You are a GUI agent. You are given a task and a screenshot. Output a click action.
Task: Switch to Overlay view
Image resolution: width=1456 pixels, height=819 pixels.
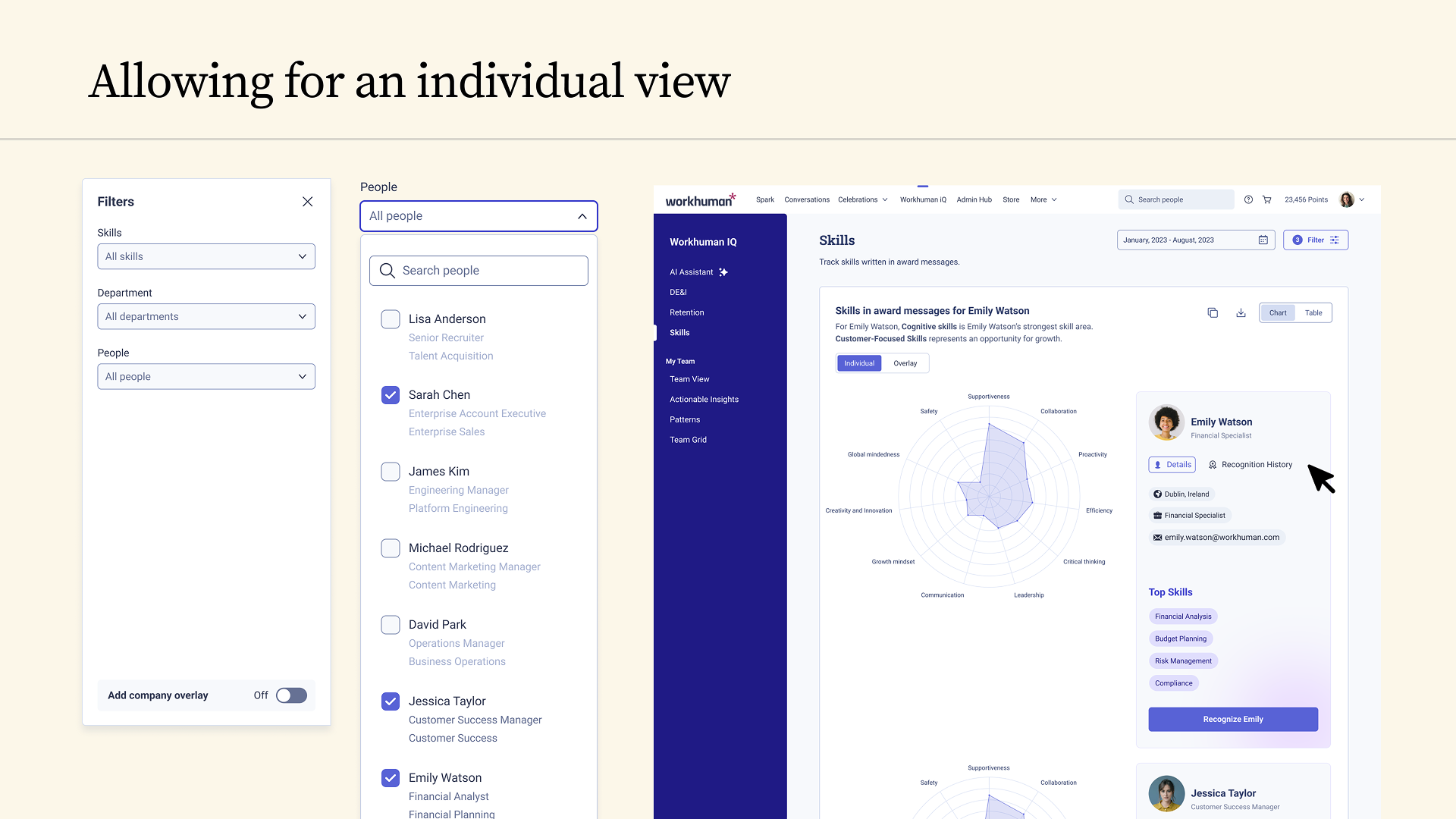click(905, 363)
